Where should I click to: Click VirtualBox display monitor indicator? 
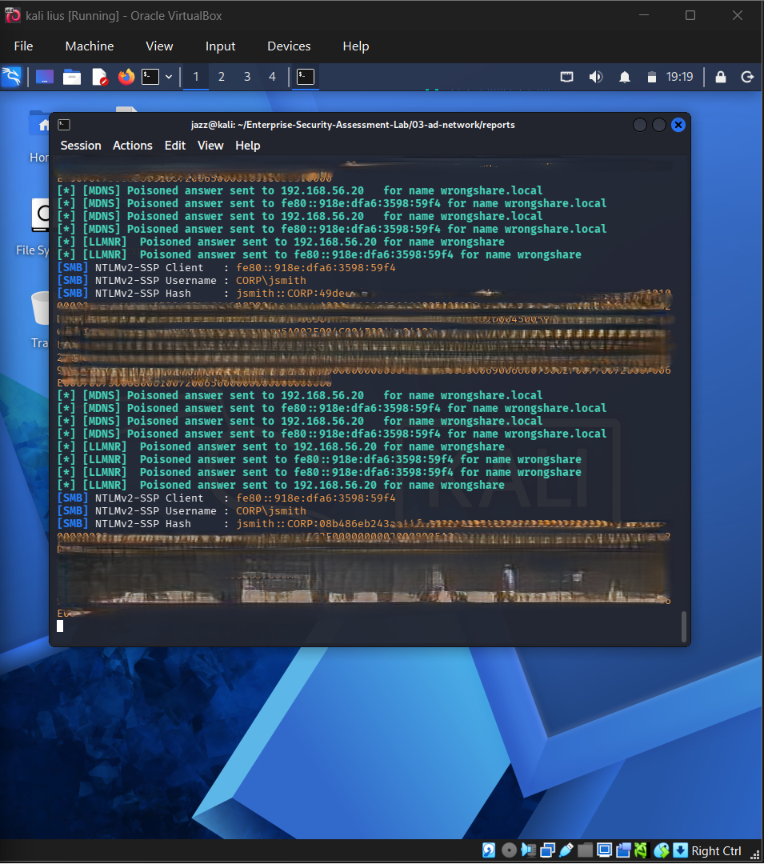click(604, 850)
